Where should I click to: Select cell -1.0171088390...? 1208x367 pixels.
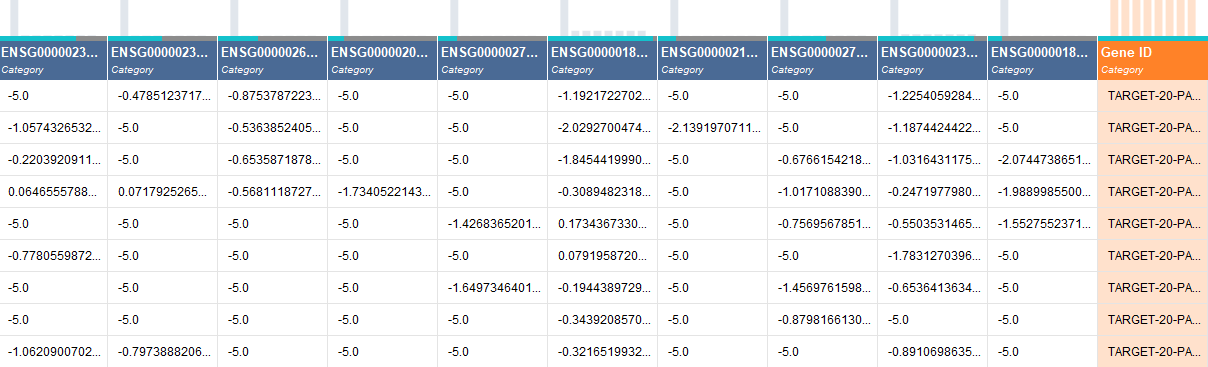[x=823, y=192]
